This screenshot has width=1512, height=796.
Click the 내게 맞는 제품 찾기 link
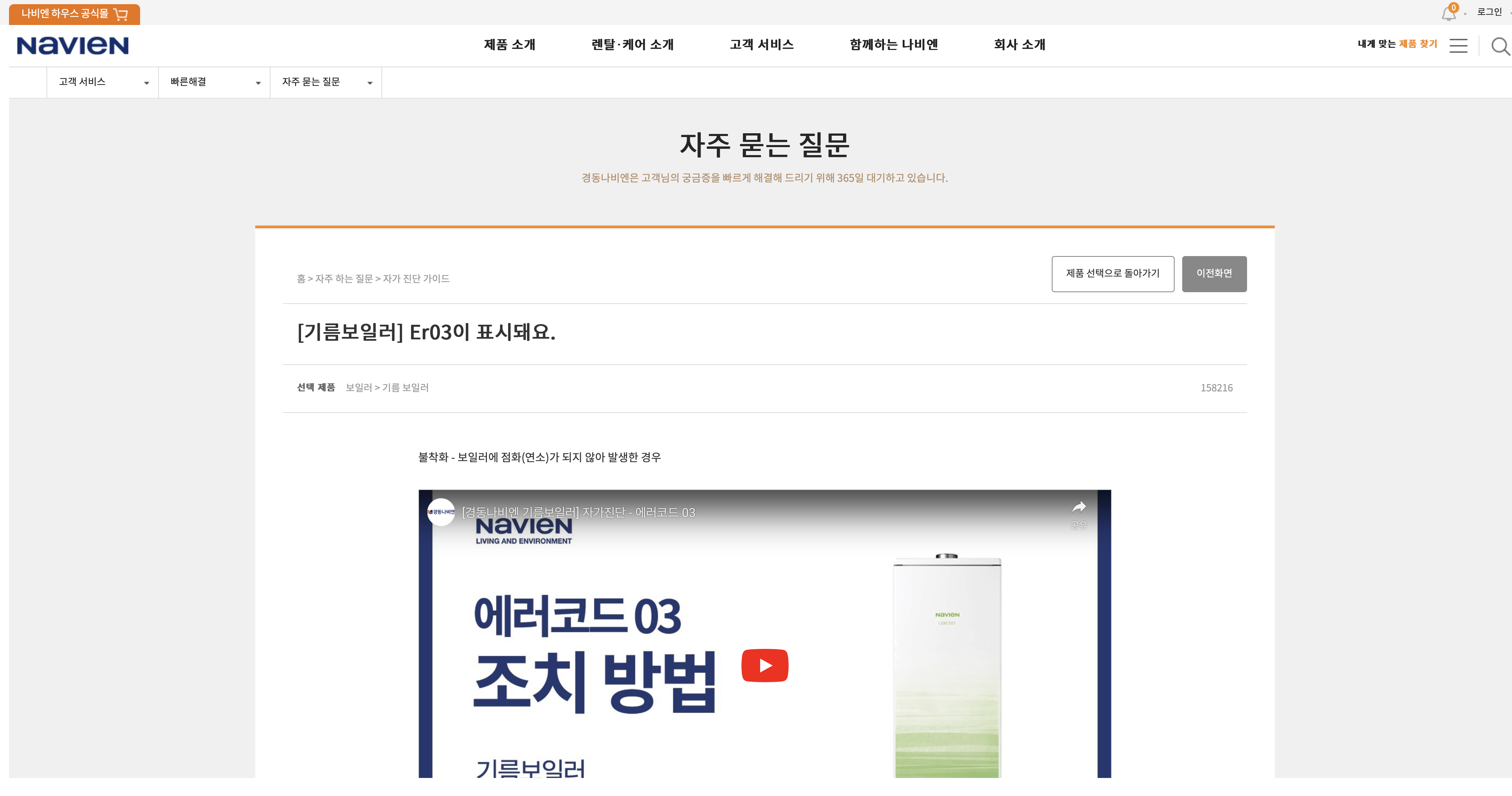click(x=1397, y=44)
